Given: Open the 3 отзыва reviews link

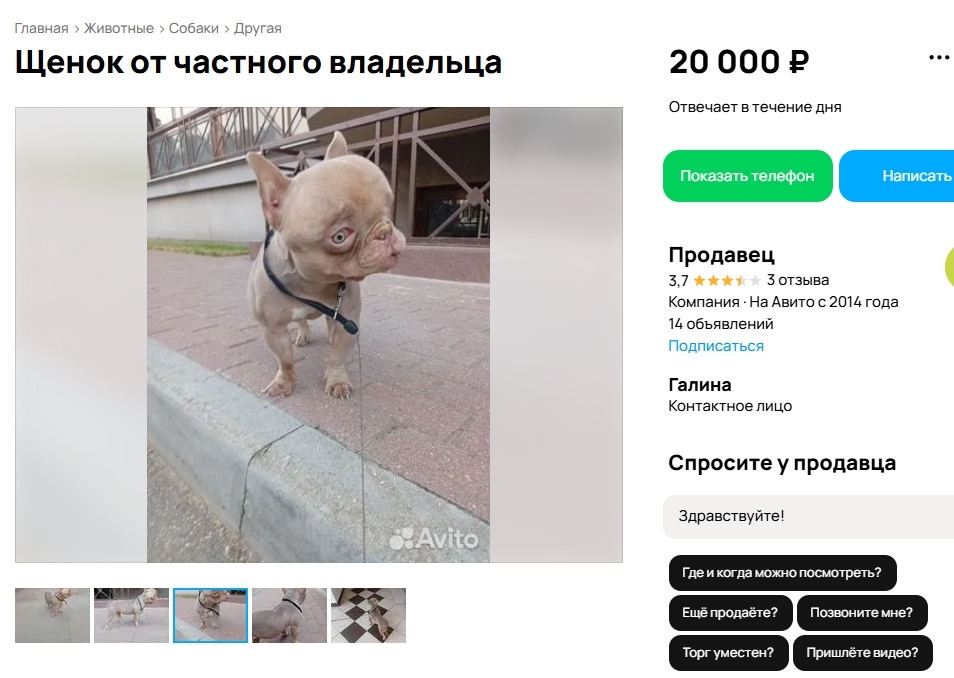Looking at the screenshot, I should point(798,280).
